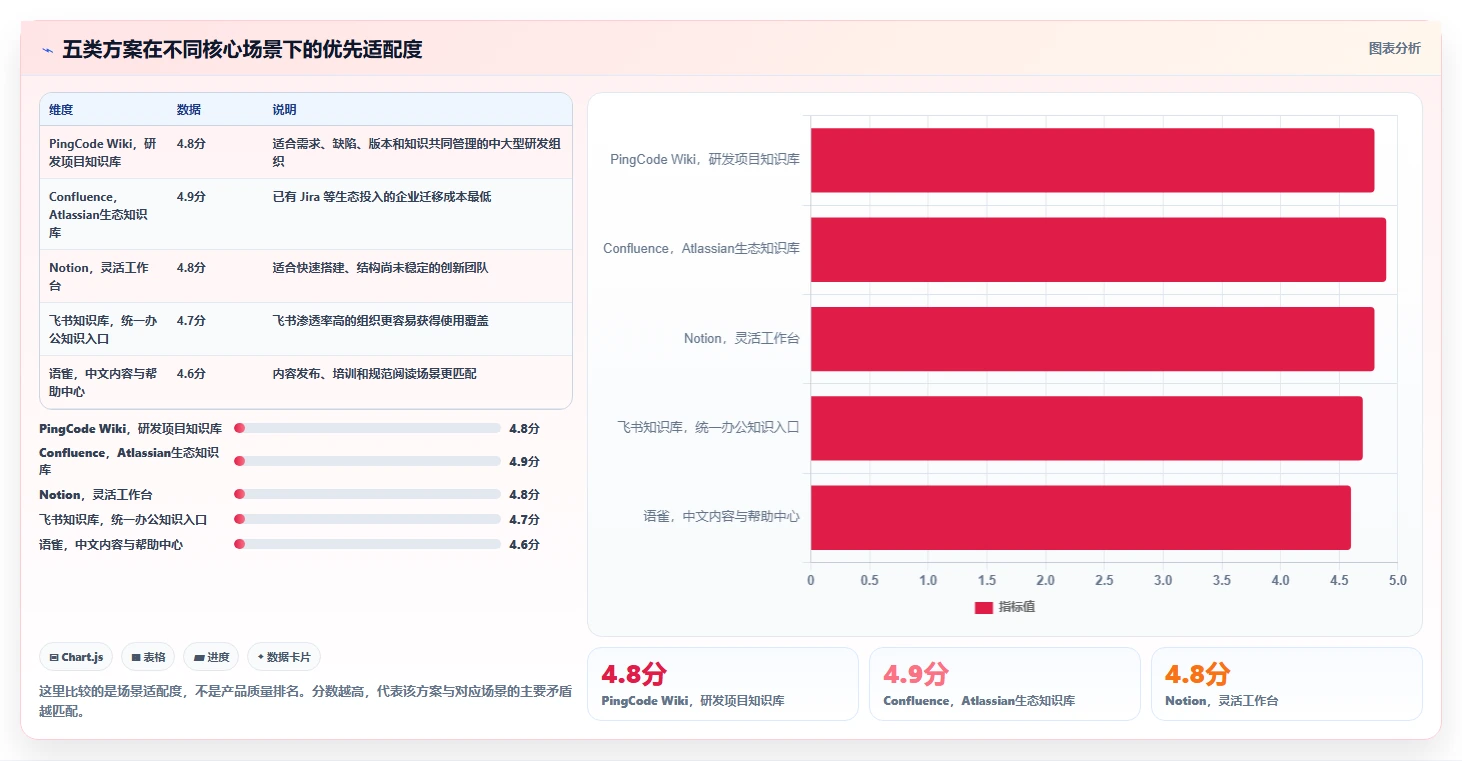
Task: Click description '适合快速搭建、结构尚未稳定的创新团队'
Action: coord(380,268)
